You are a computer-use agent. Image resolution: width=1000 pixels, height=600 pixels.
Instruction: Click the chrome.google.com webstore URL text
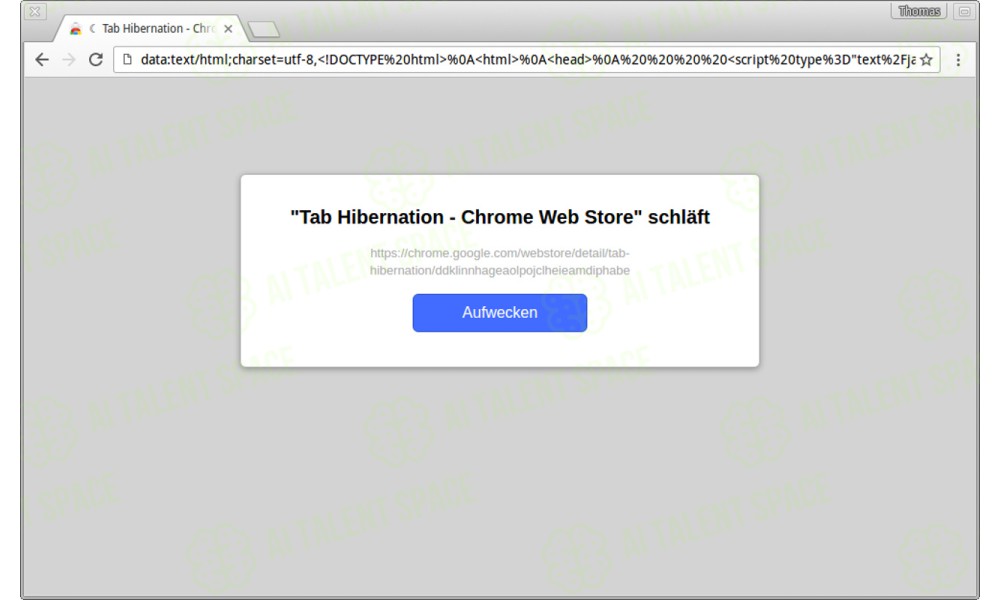499,261
